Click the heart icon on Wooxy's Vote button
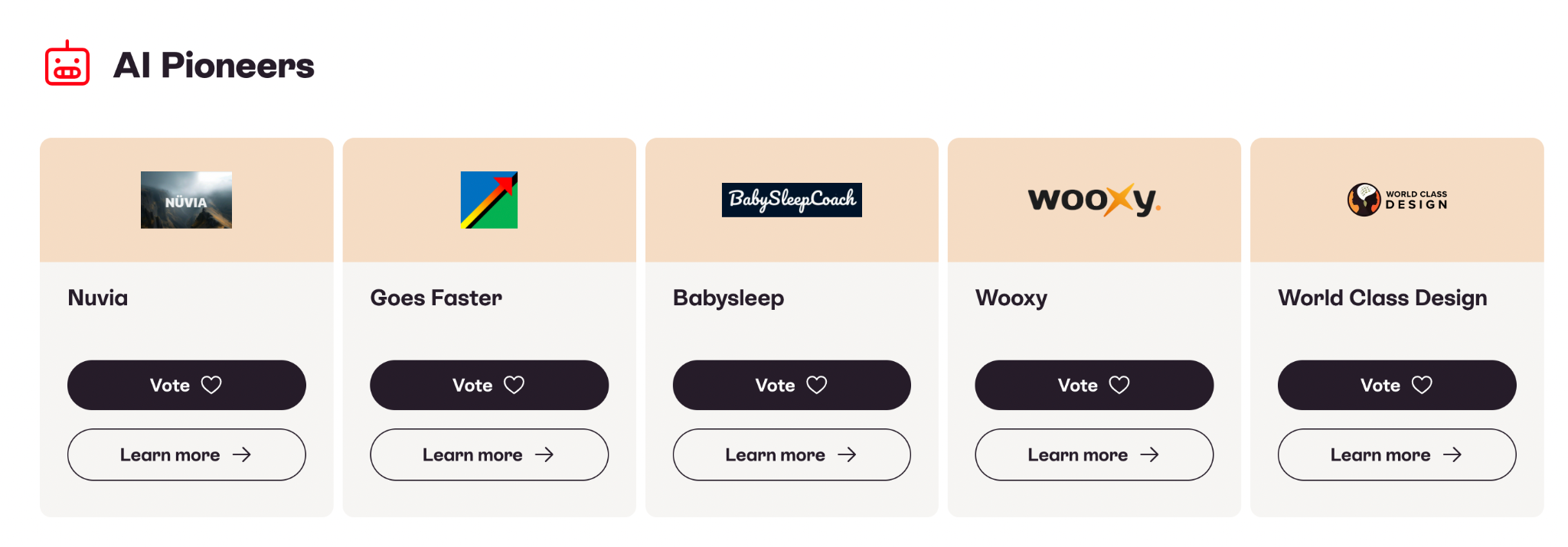Screen dimensions: 1568x547 point(1119,385)
